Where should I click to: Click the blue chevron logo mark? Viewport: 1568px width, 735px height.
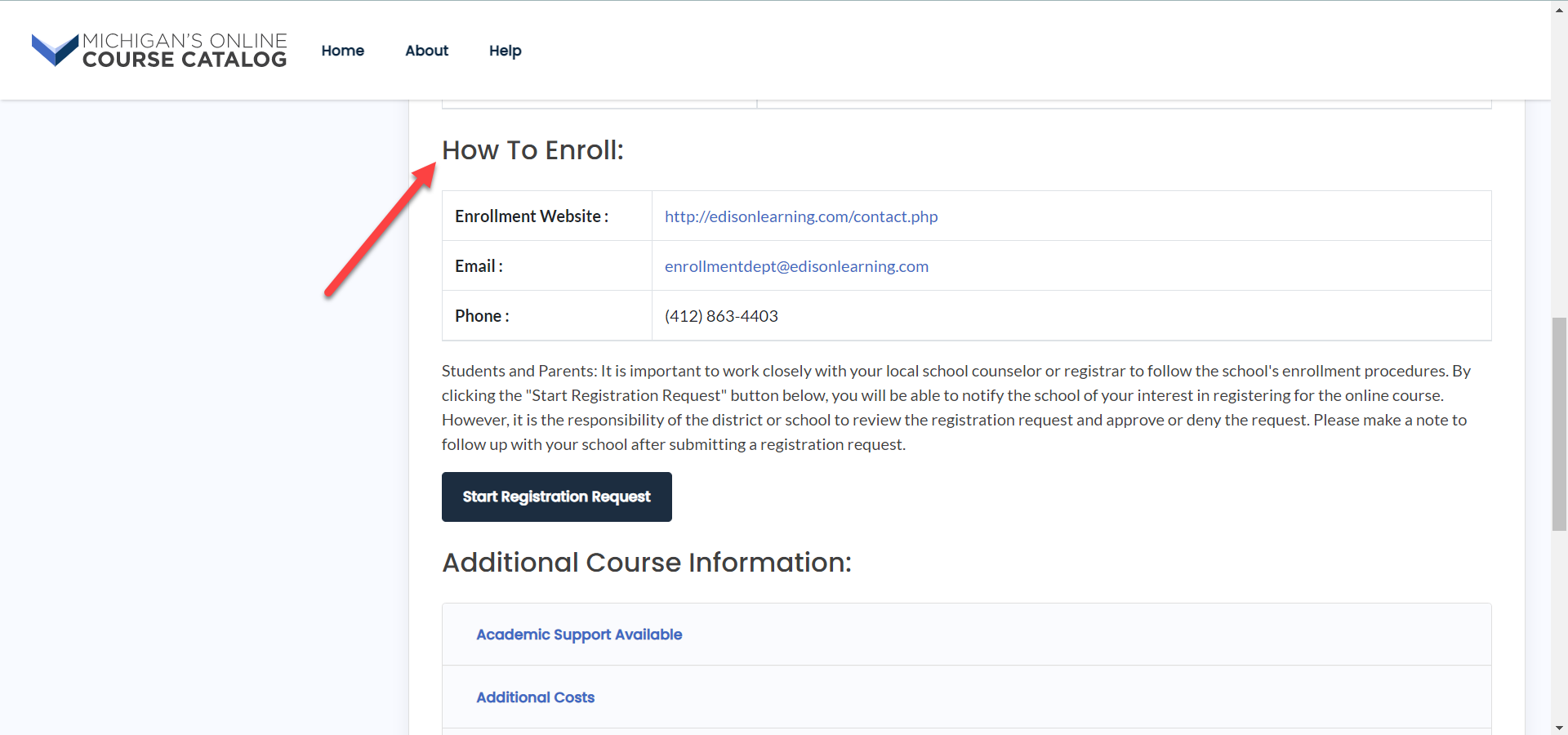54,49
